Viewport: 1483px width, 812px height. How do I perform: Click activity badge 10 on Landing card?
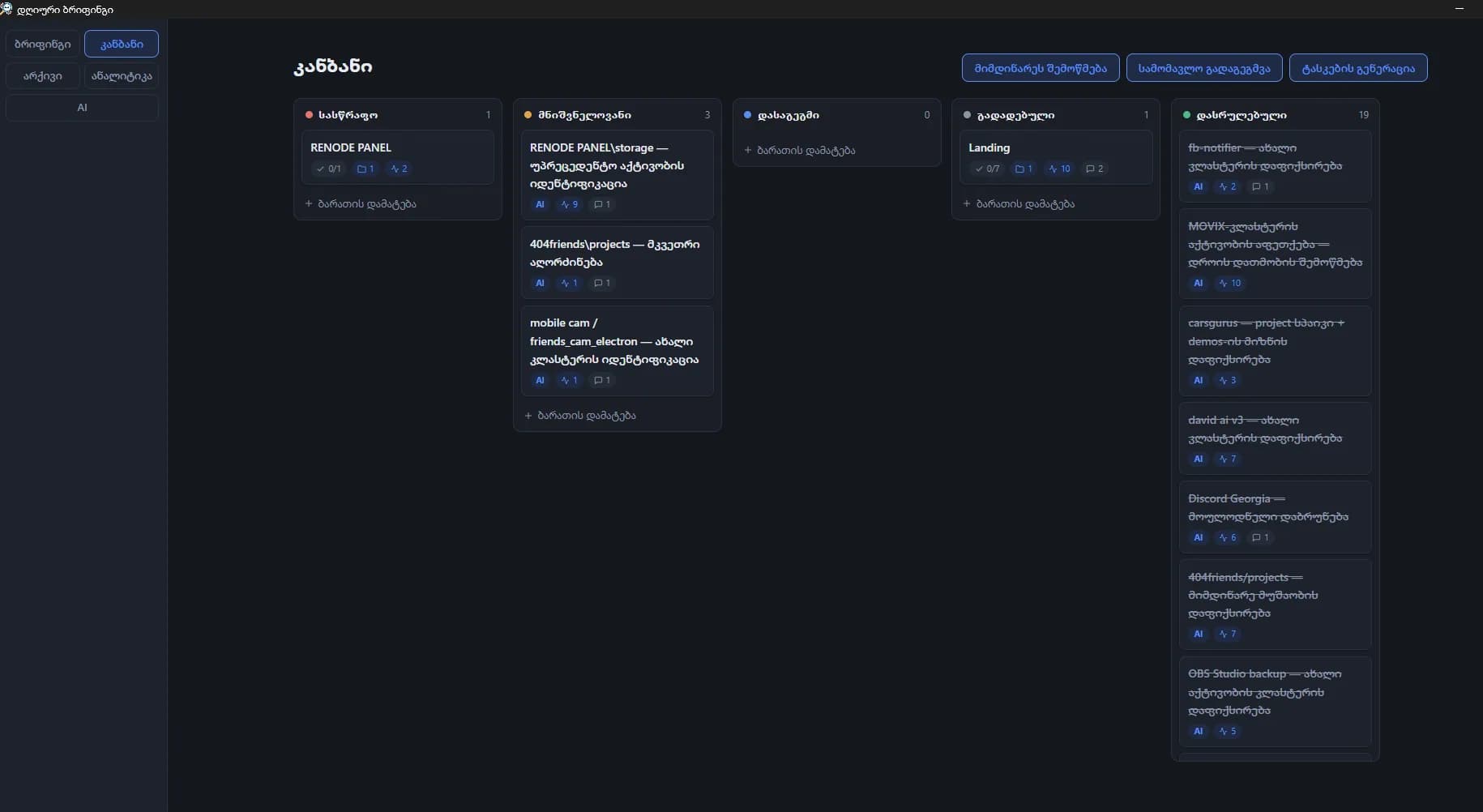(x=1059, y=169)
